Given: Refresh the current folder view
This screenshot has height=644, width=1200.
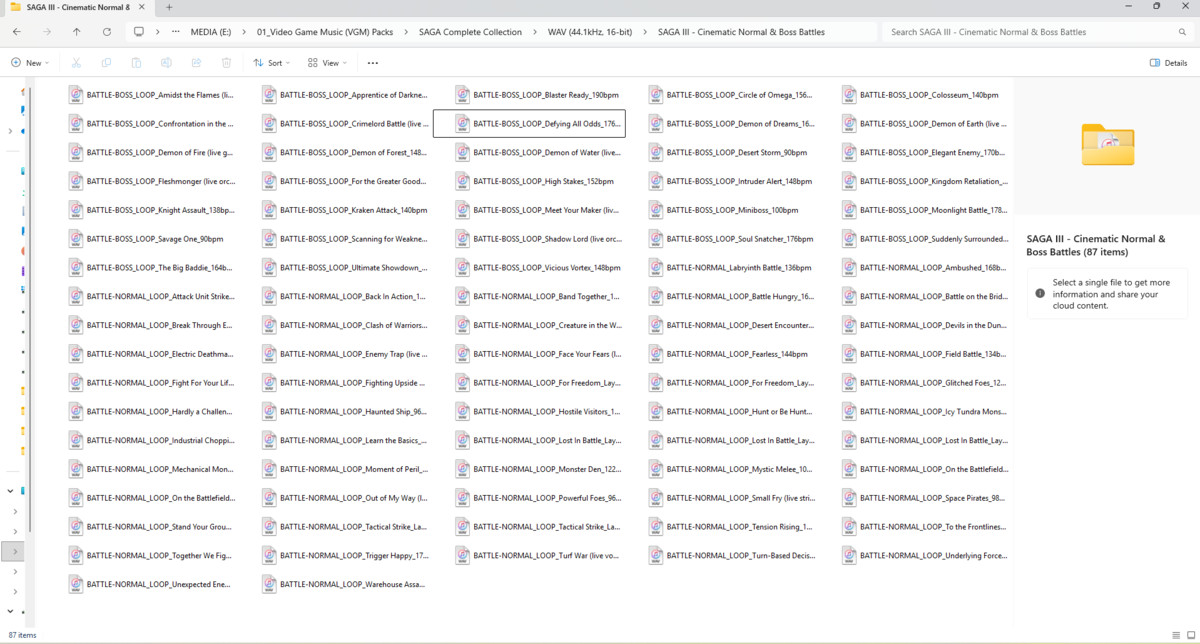Looking at the screenshot, I should (106, 32).
